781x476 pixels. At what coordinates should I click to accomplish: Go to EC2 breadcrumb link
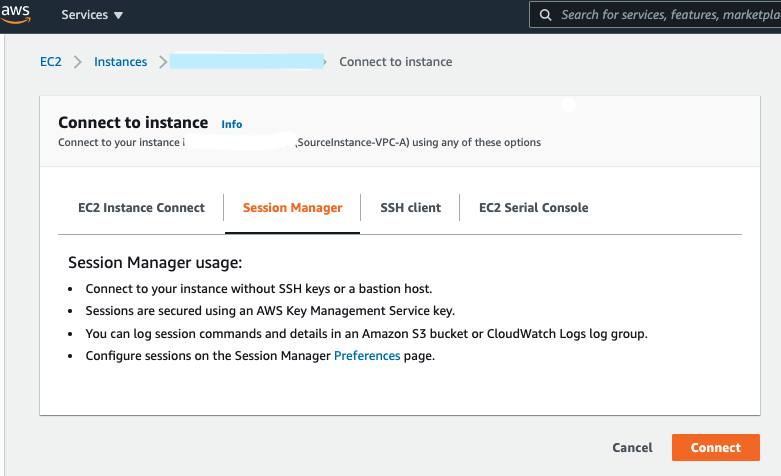50,62
